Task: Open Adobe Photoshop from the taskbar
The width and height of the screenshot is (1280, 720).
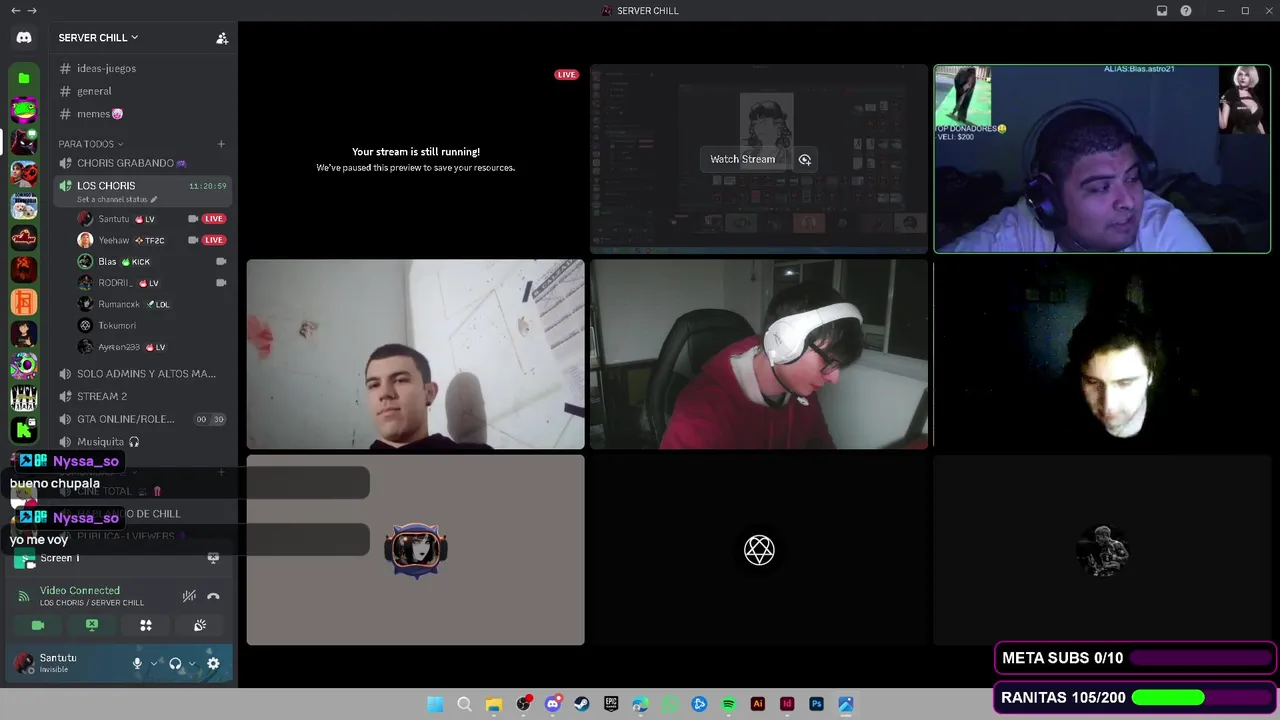Action: pos(816,704)
